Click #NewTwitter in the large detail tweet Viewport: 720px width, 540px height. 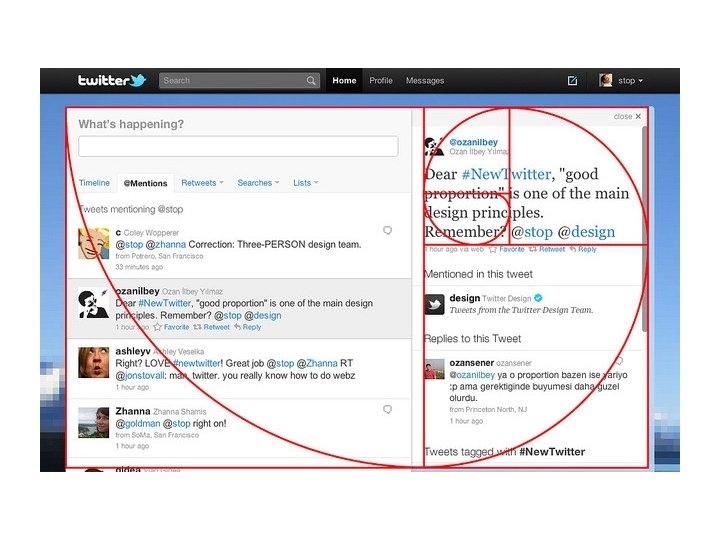[x=506, y=174]
